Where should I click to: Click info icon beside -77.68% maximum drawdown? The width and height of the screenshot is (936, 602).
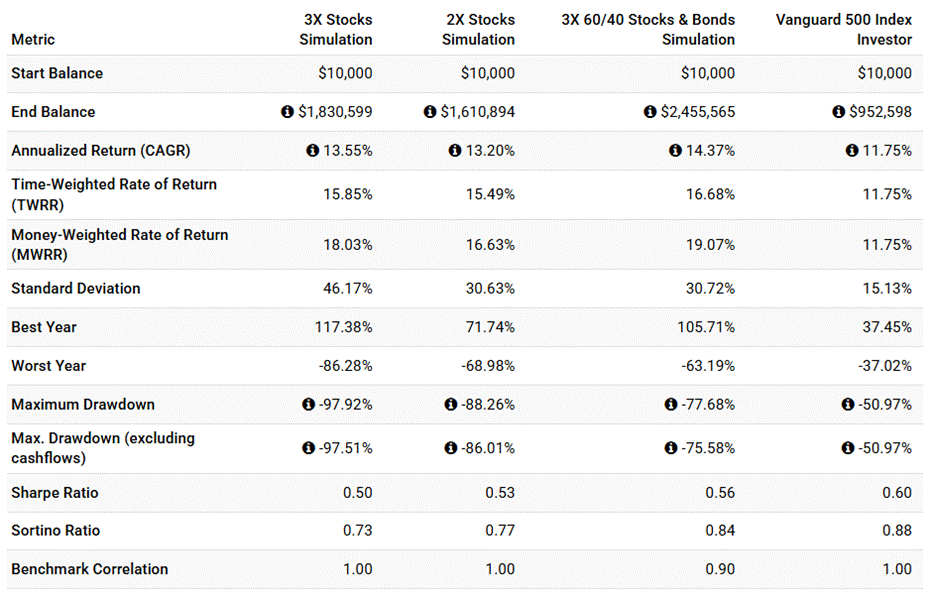[x=670, y=405]
